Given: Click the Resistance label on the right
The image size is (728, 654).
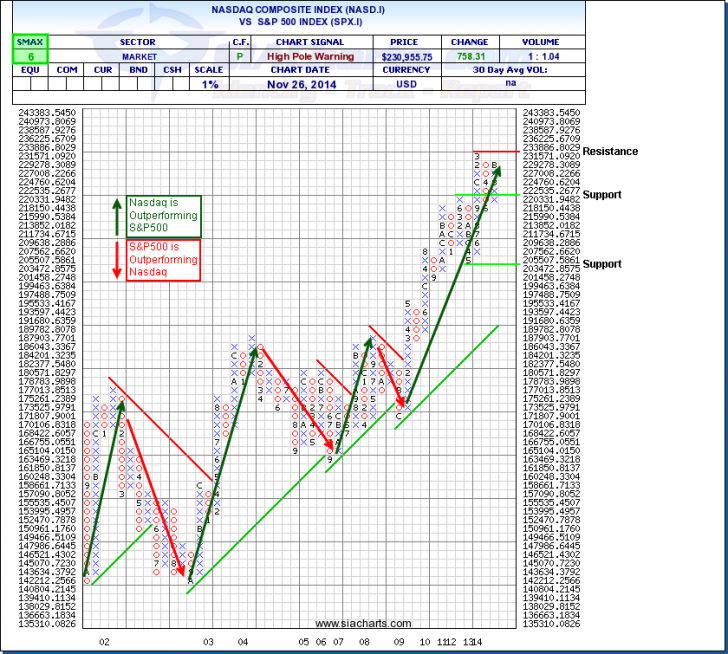Looking at the screenshot, I should [611, 151].
